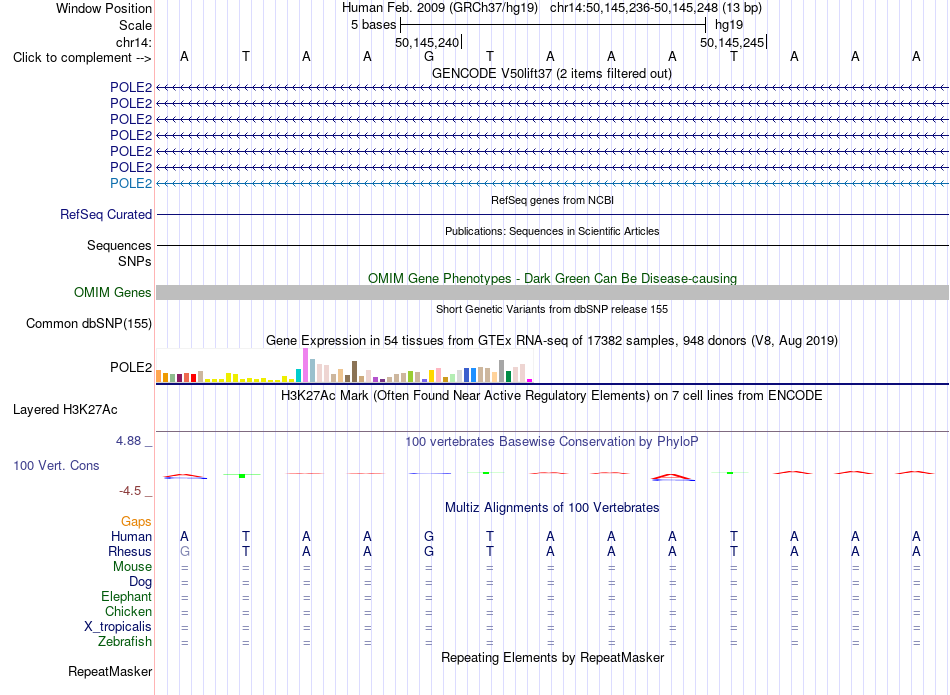
Task: Click the Elephant species label
Action: click(127, 596)
